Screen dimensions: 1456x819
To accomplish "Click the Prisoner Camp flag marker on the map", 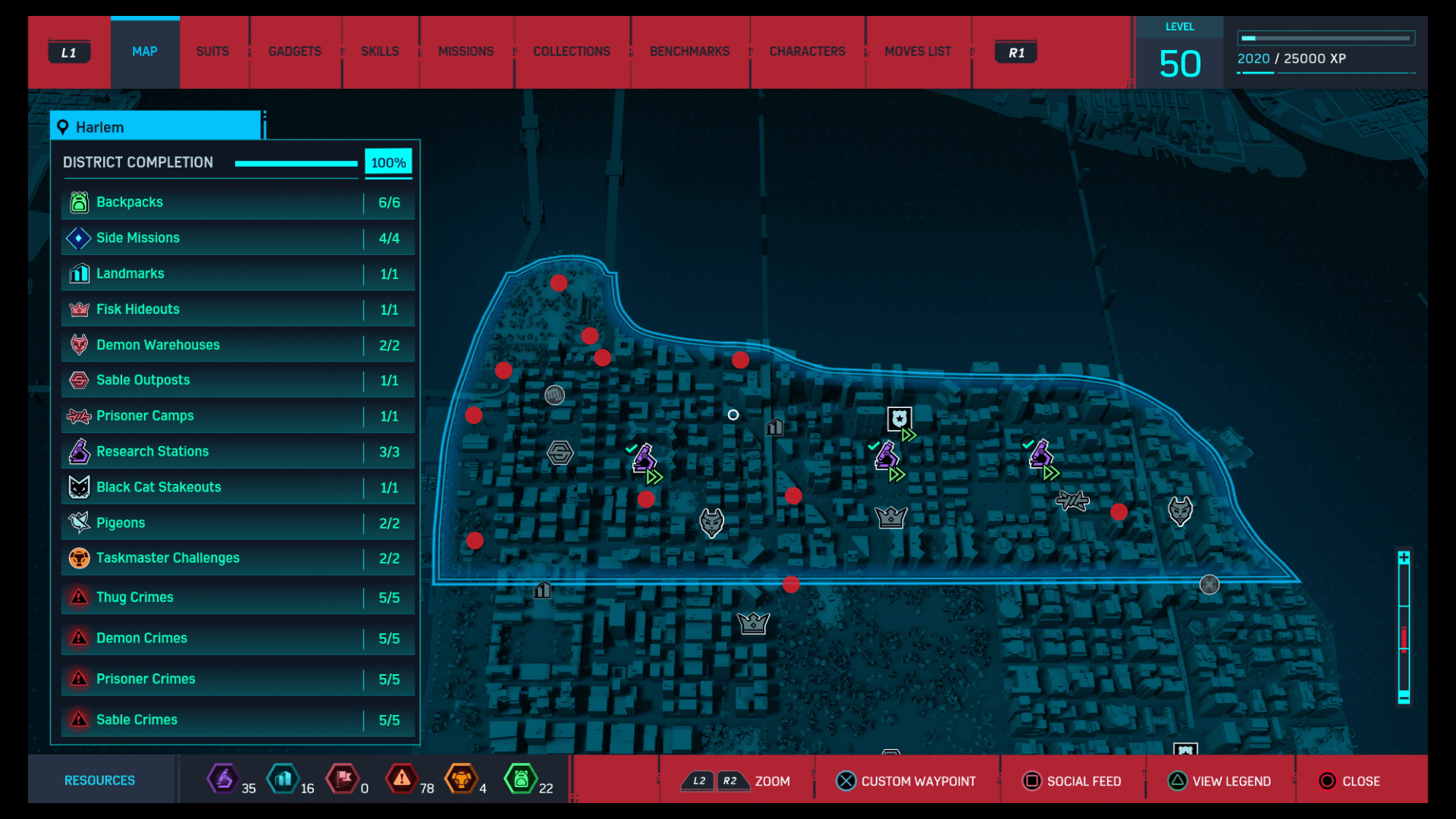I will (x=1073, y=501).
